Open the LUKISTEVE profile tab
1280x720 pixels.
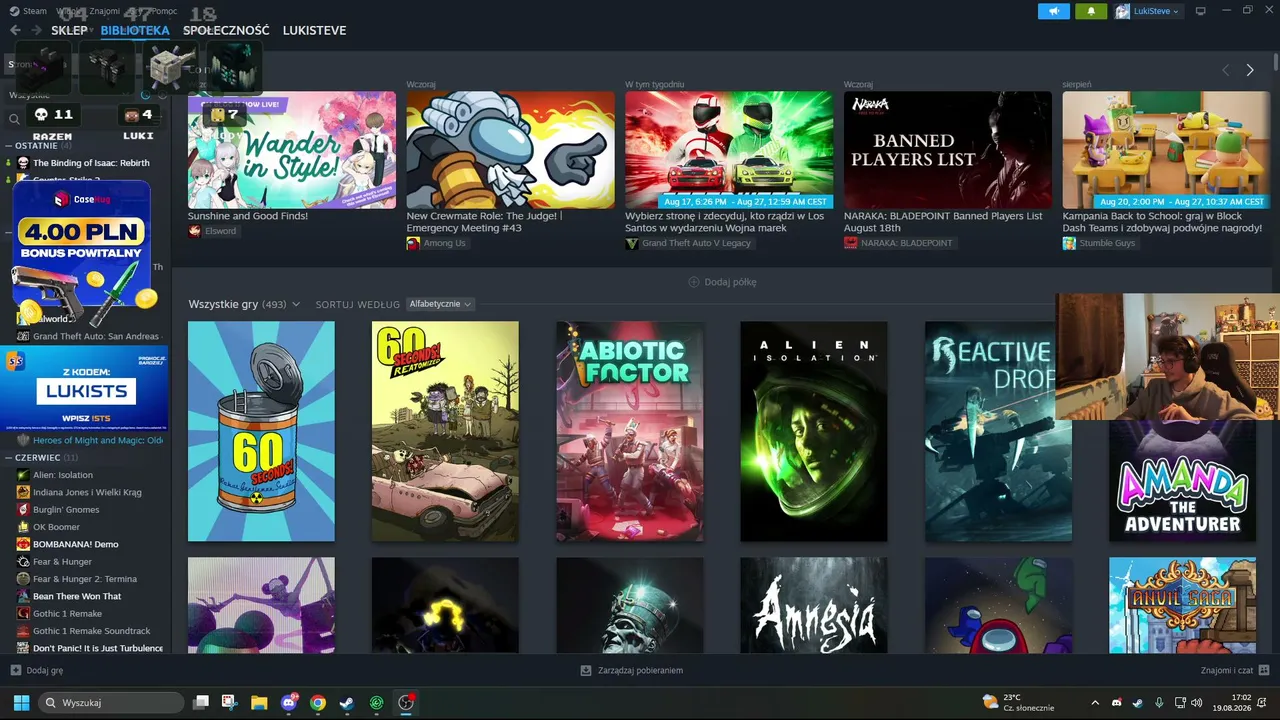314,30
